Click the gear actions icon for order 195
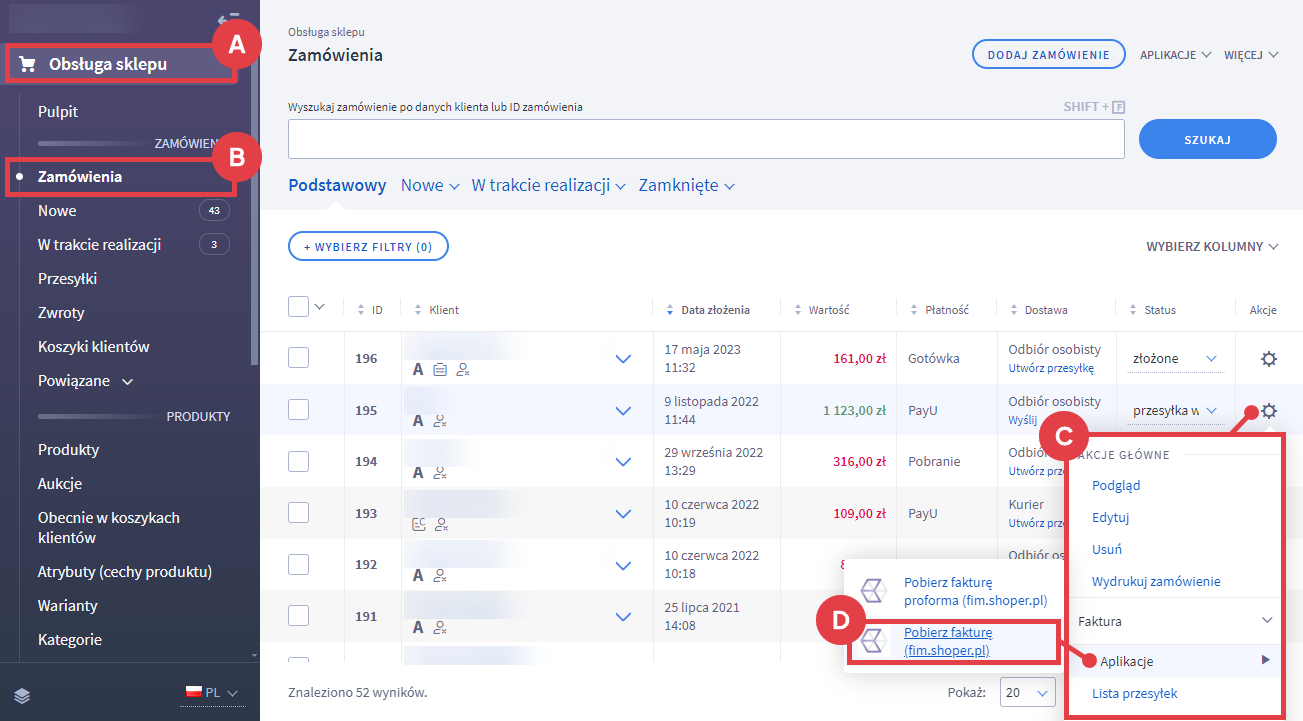The image size is (1303, 721). 1269,410
